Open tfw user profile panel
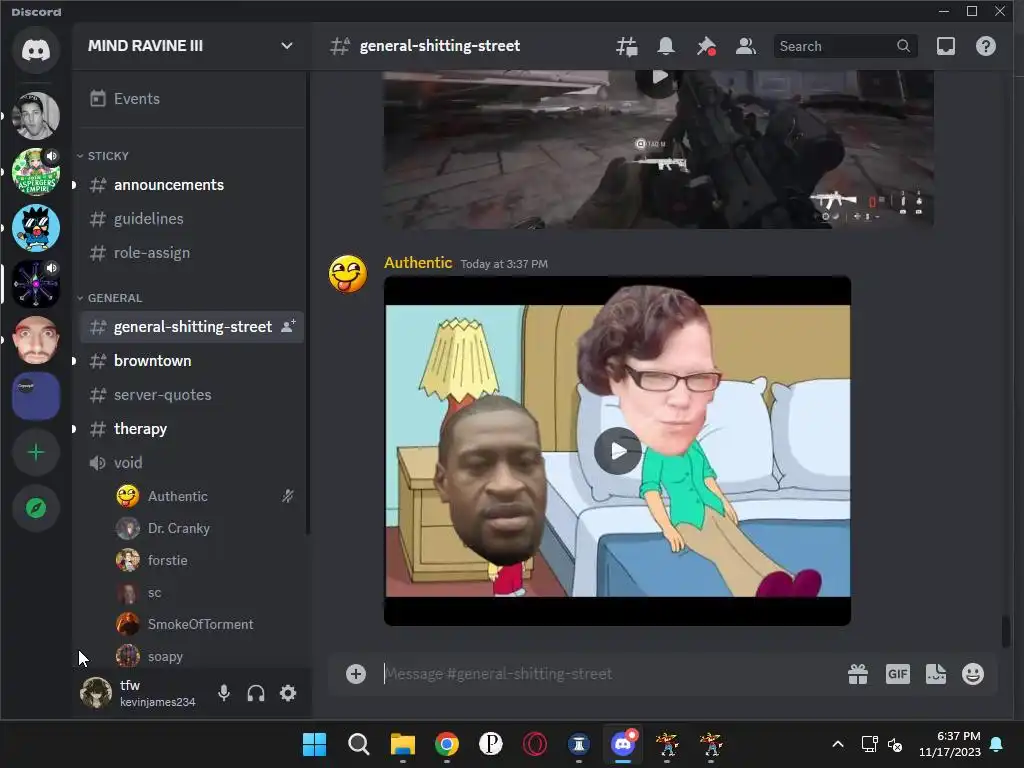This screenshot has height=768, width=1024. pos(138,693)
